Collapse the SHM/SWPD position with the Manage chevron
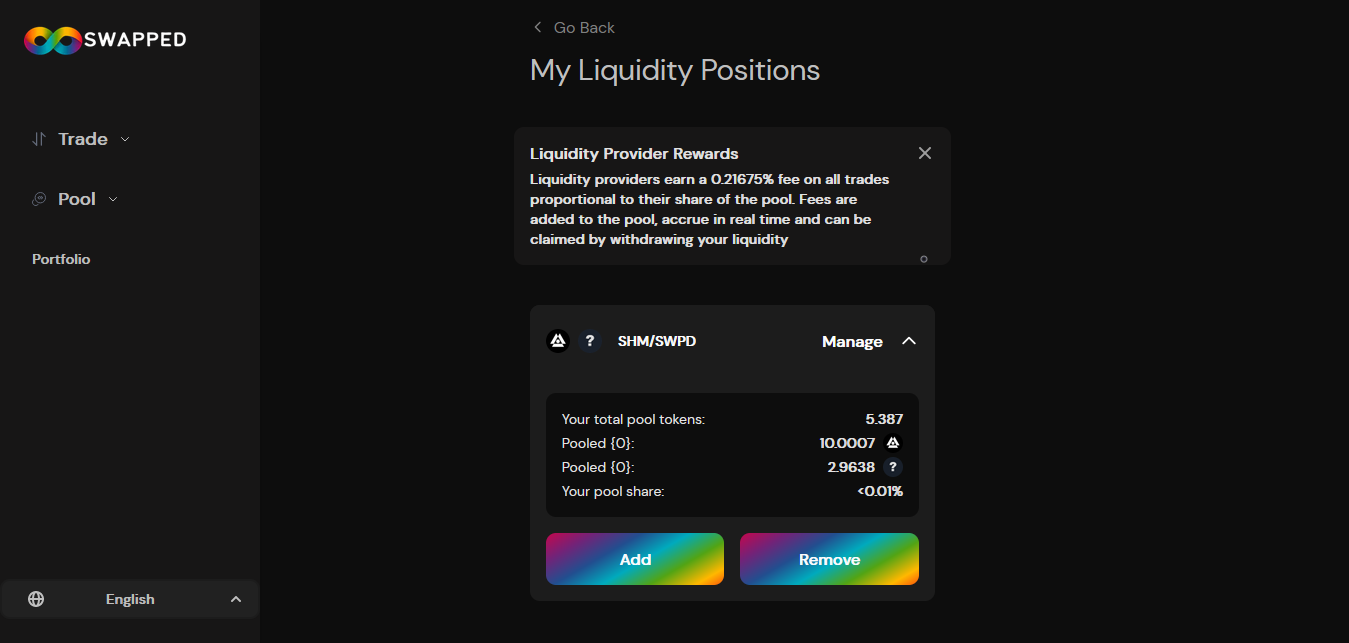 (908, 341)
